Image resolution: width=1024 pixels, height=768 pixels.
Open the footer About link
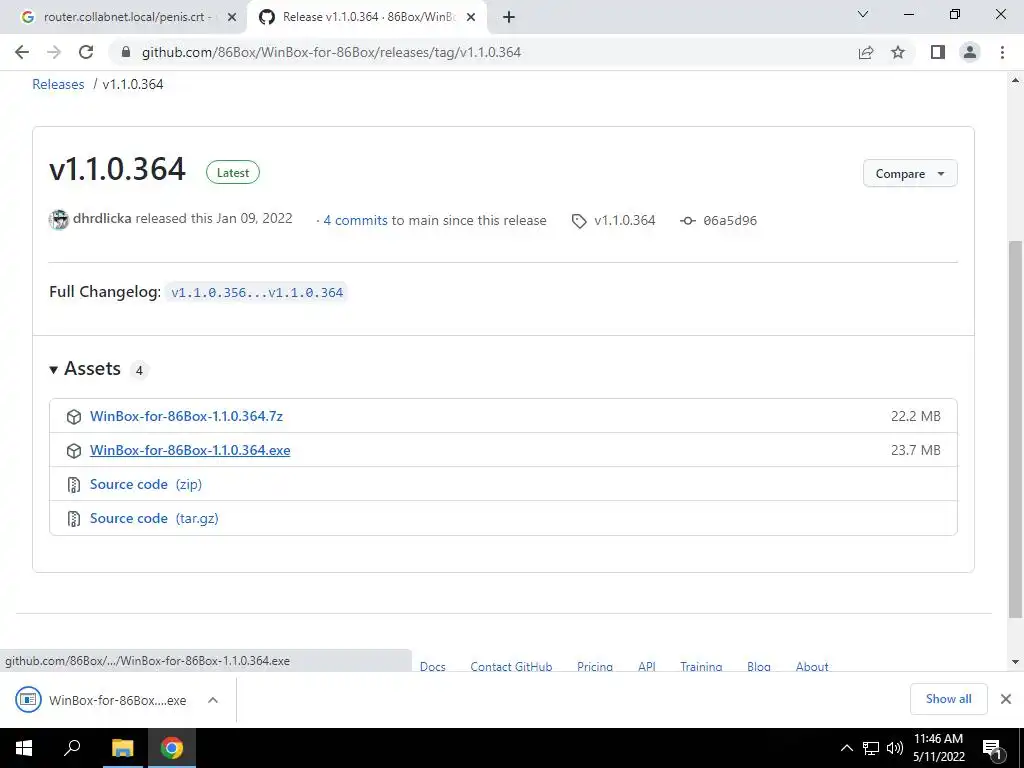(x=812, y=666)
